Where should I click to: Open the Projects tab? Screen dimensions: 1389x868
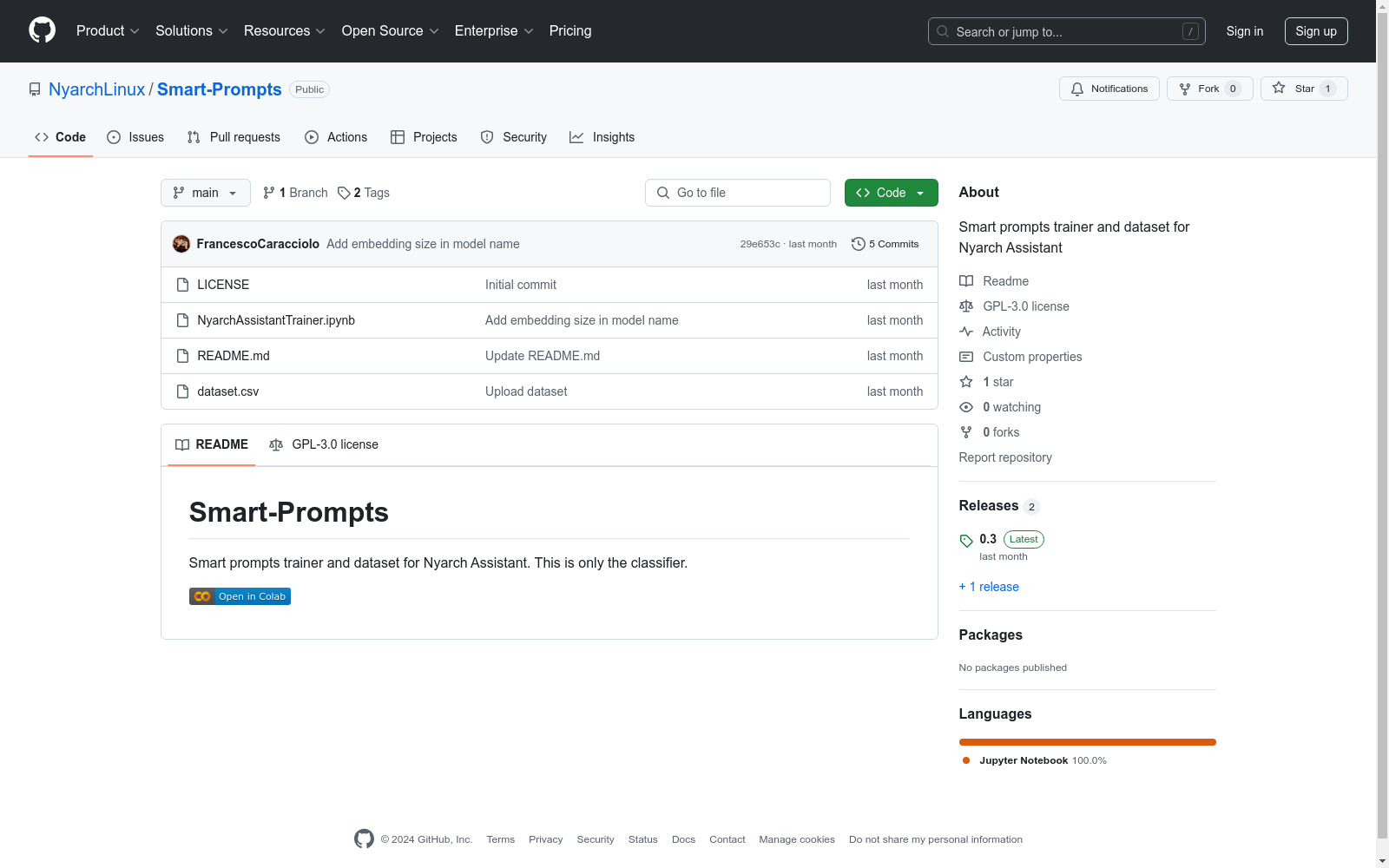tap(424, 137)
